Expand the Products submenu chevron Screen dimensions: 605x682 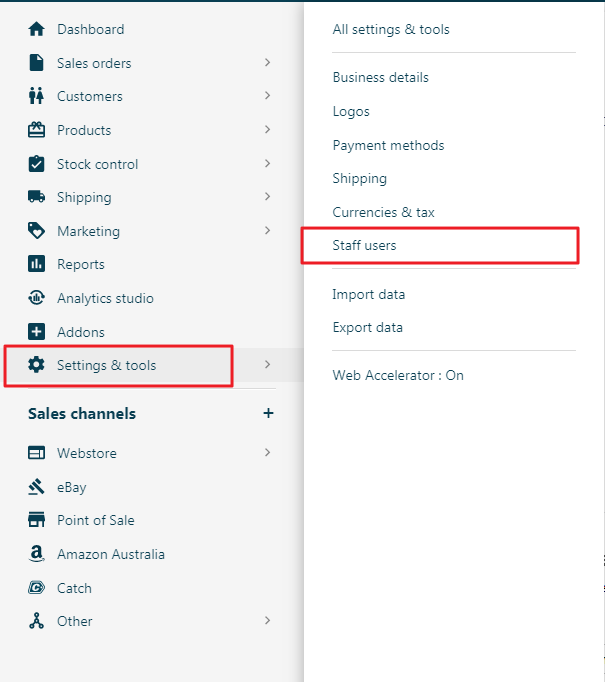(x=268, y=130)
